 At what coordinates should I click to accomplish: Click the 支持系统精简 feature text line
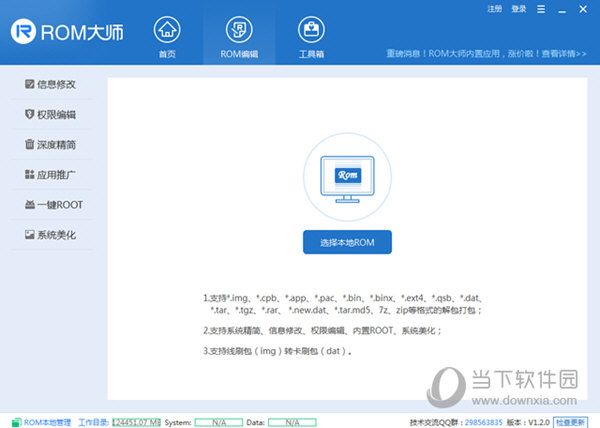(322, 330)
